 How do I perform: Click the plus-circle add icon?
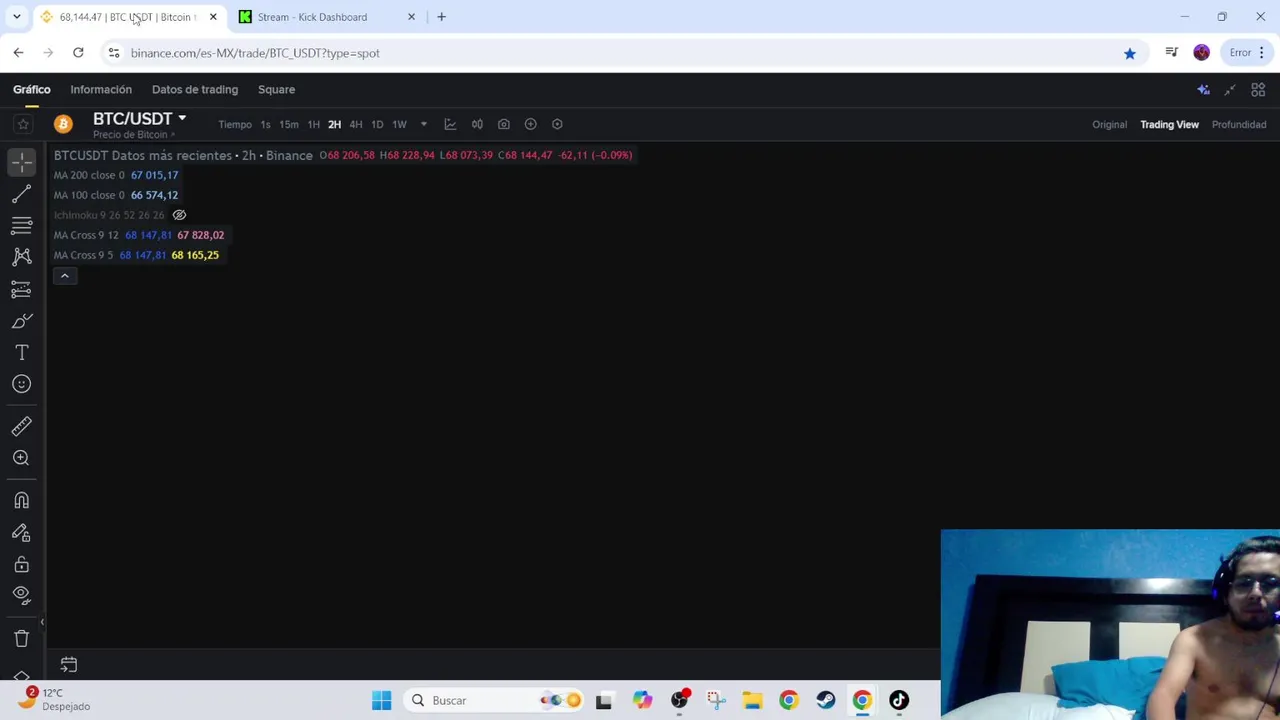click(531, 125)
